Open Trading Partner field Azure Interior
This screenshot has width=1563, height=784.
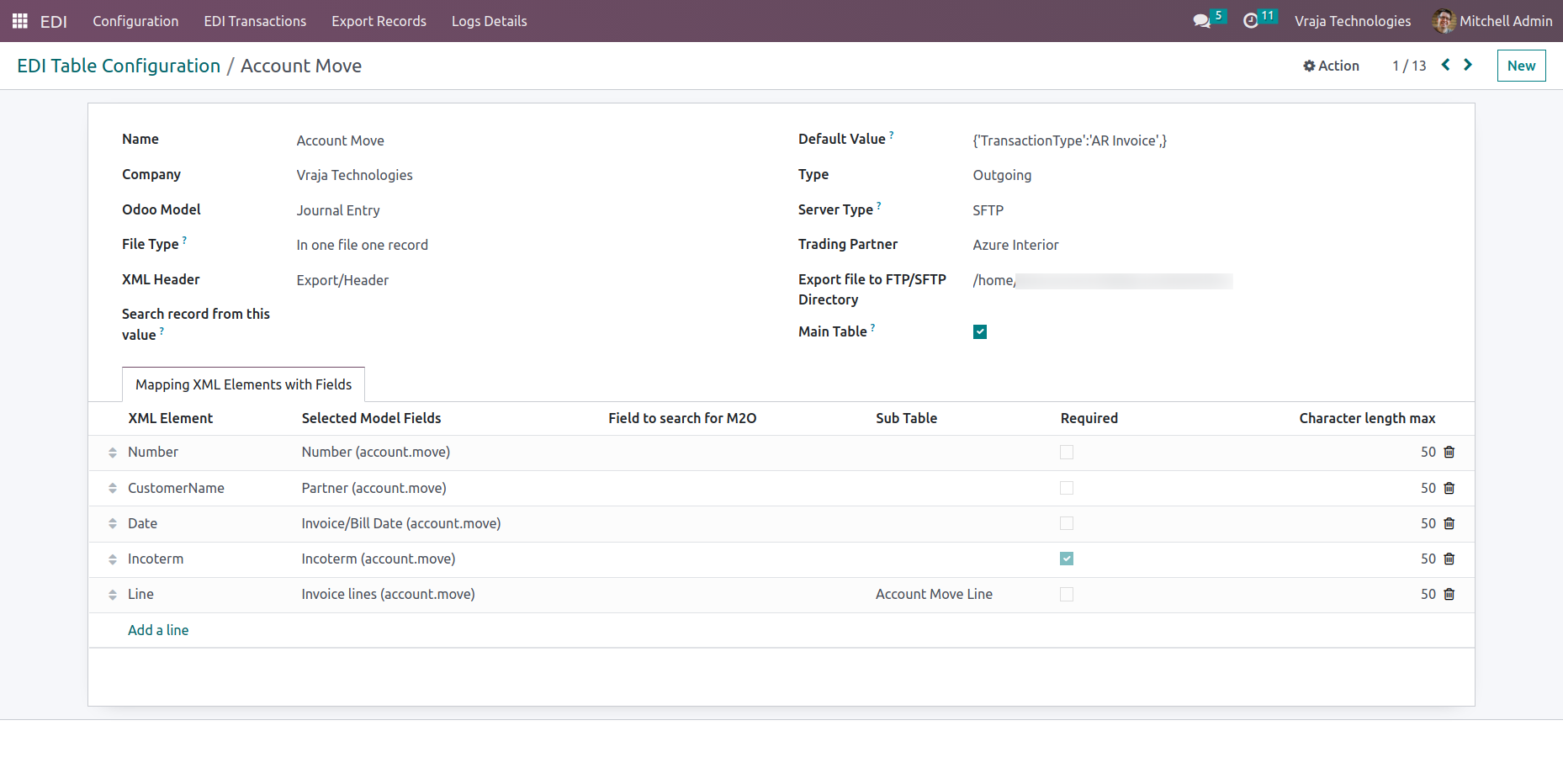coord(1015,245)
